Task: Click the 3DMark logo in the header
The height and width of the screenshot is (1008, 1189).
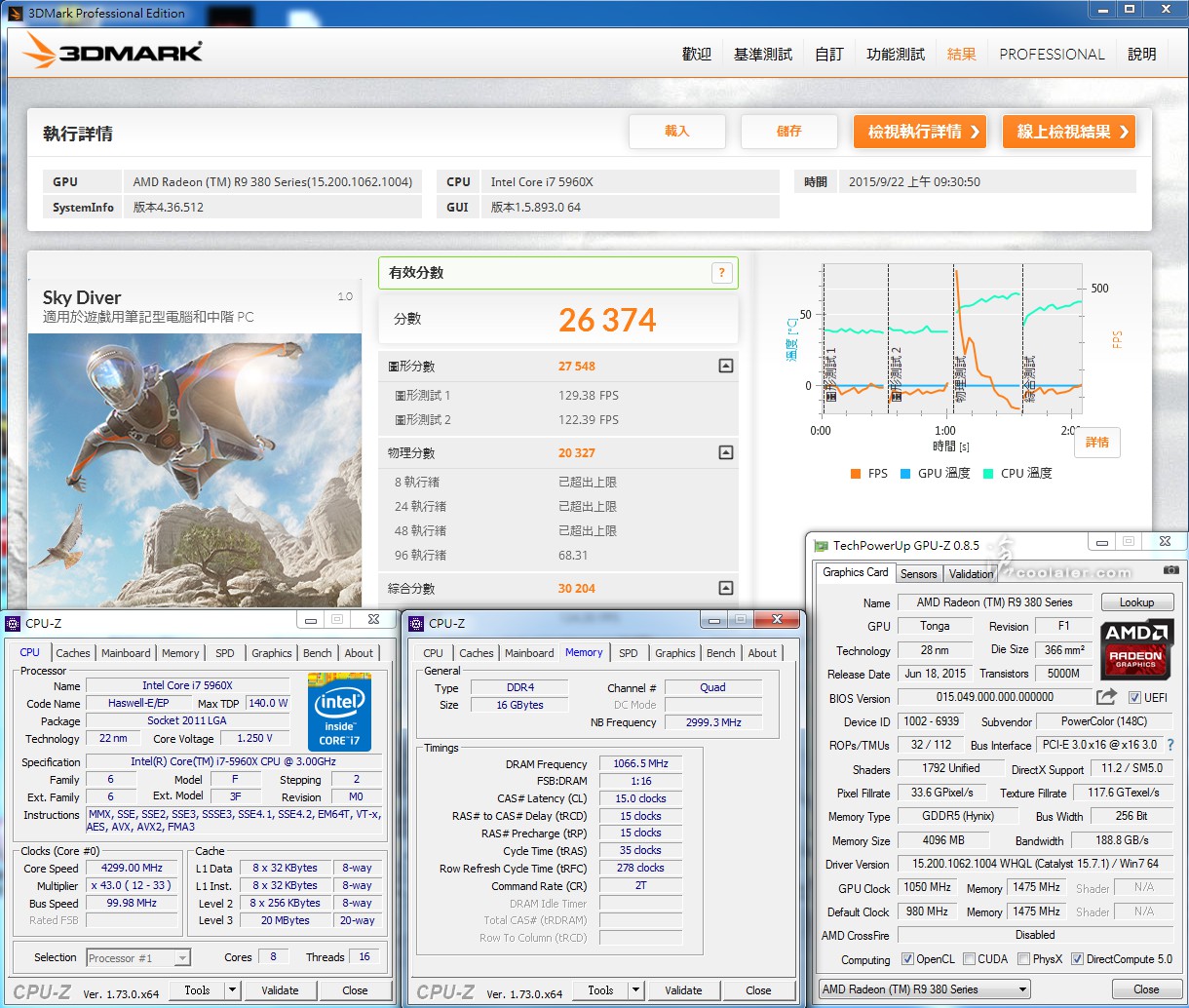Action: point(113,52)
